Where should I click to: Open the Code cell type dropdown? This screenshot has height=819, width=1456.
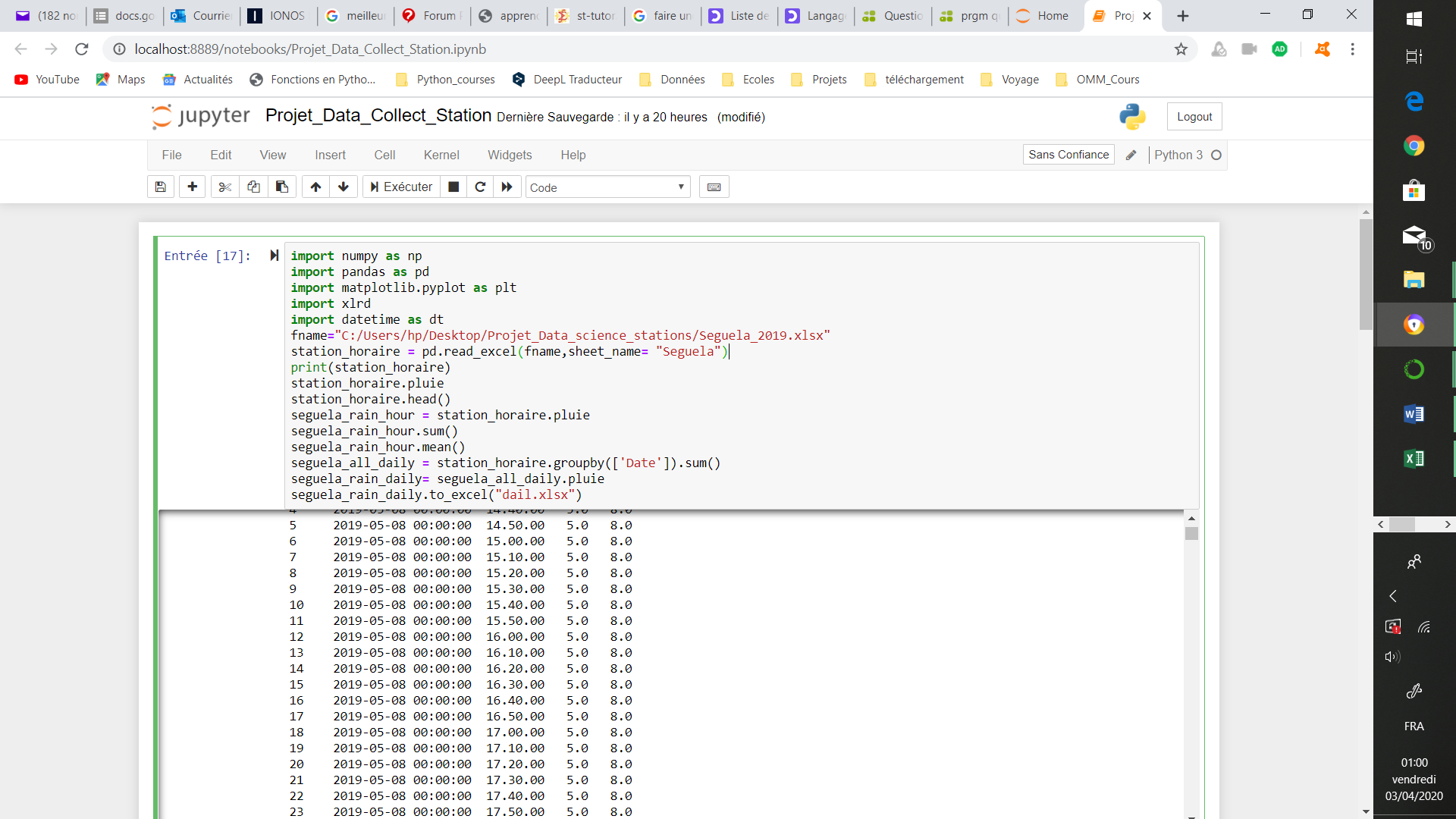point(607,187)
